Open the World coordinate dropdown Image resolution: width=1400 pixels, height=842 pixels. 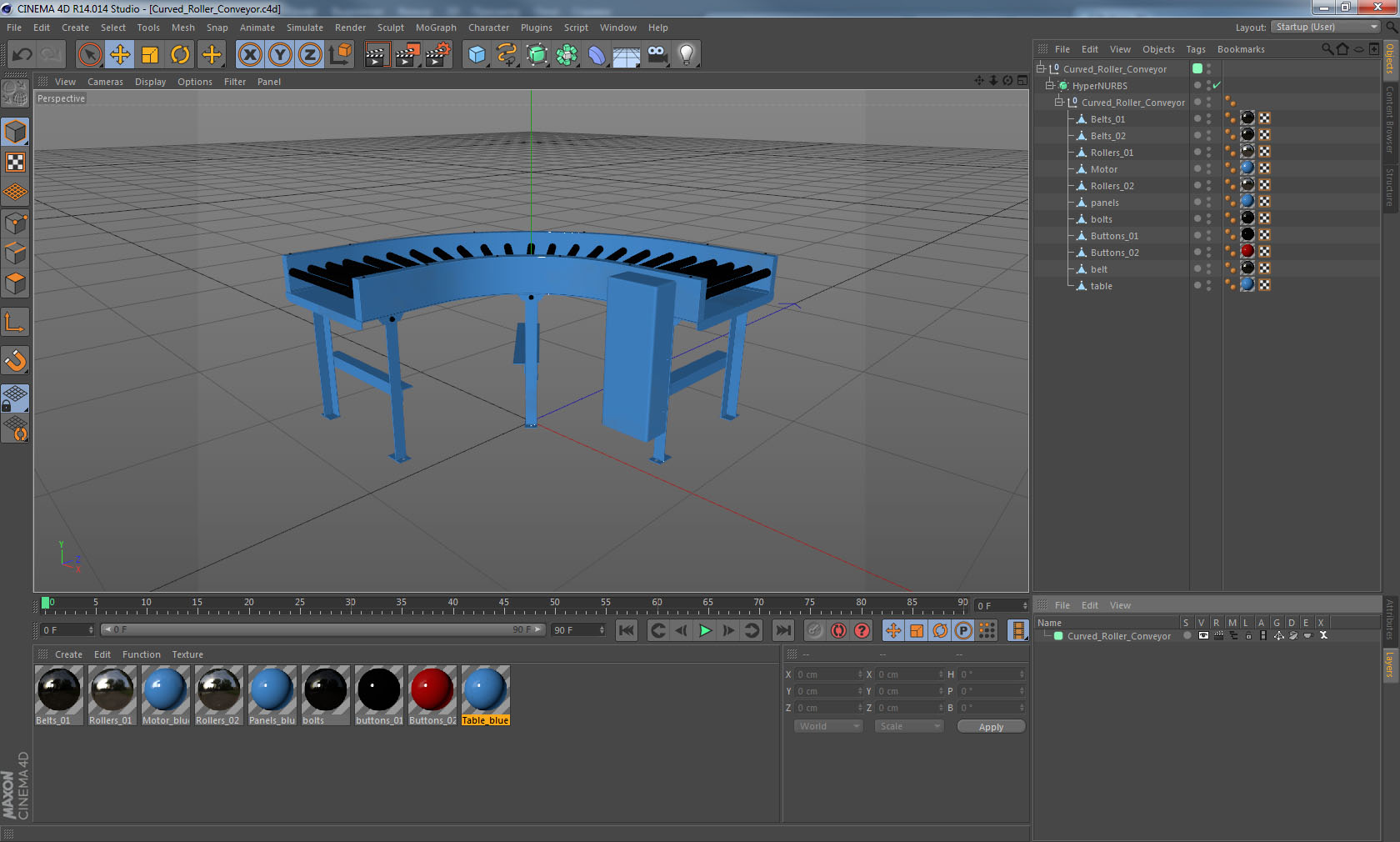tap(827, 726)
